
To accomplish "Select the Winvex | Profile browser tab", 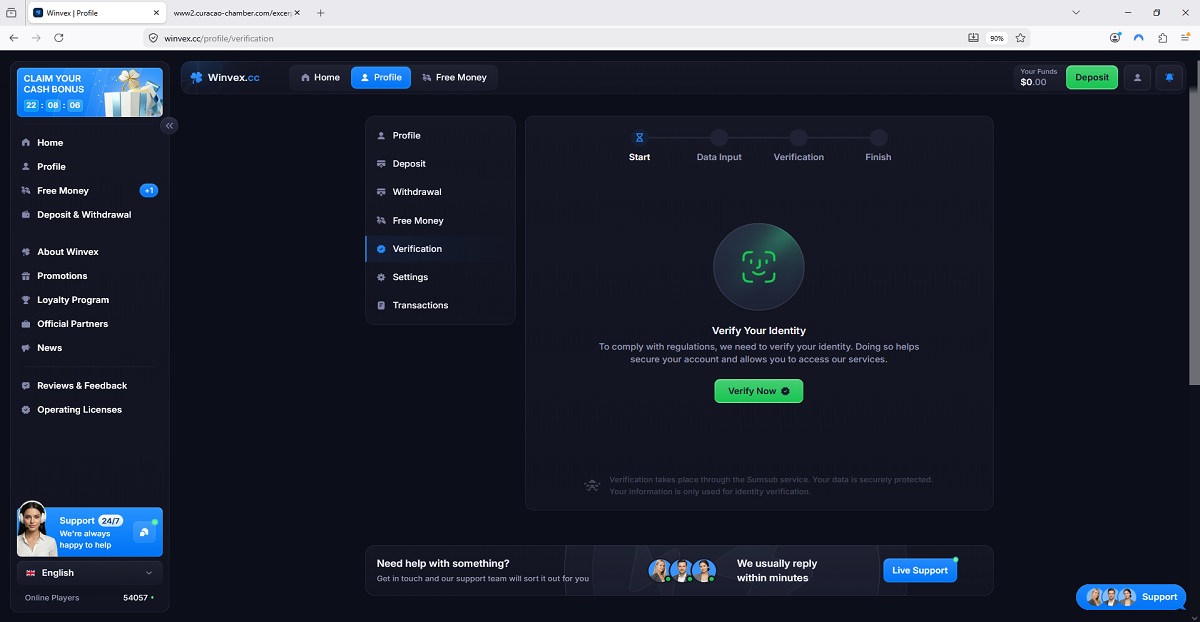I will point(95,13).
